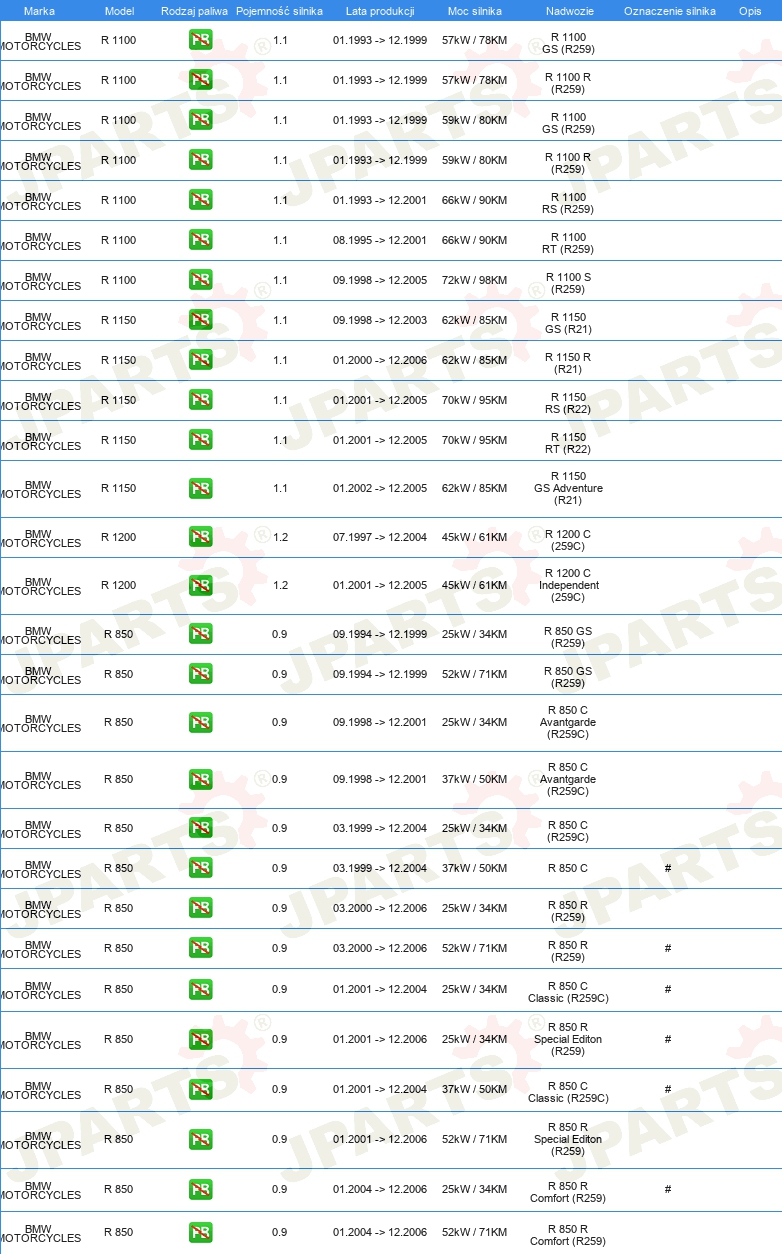Click the Marka column header
Viewport: 782px width, 1254px height.
click(39, 11)
